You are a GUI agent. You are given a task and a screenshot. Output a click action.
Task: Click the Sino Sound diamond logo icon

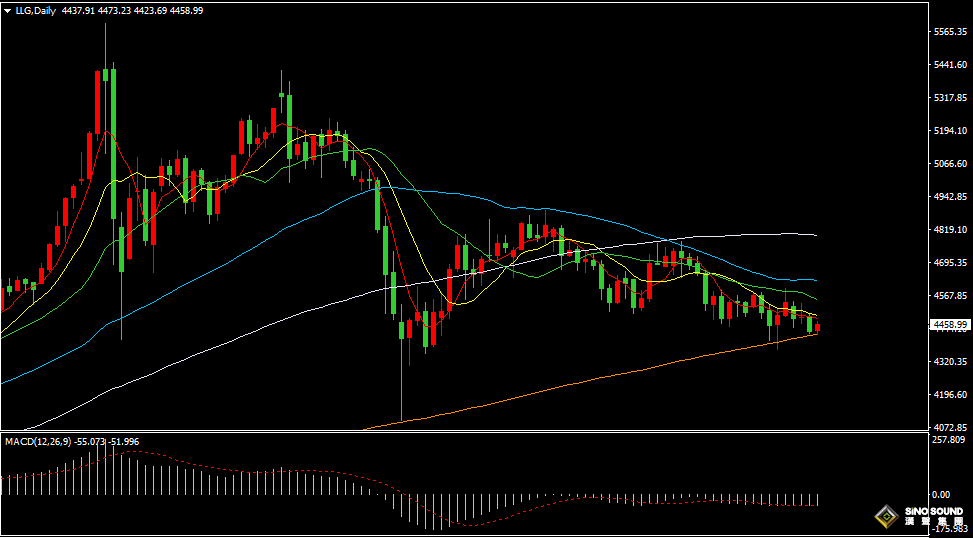click(x=887, y=517)
